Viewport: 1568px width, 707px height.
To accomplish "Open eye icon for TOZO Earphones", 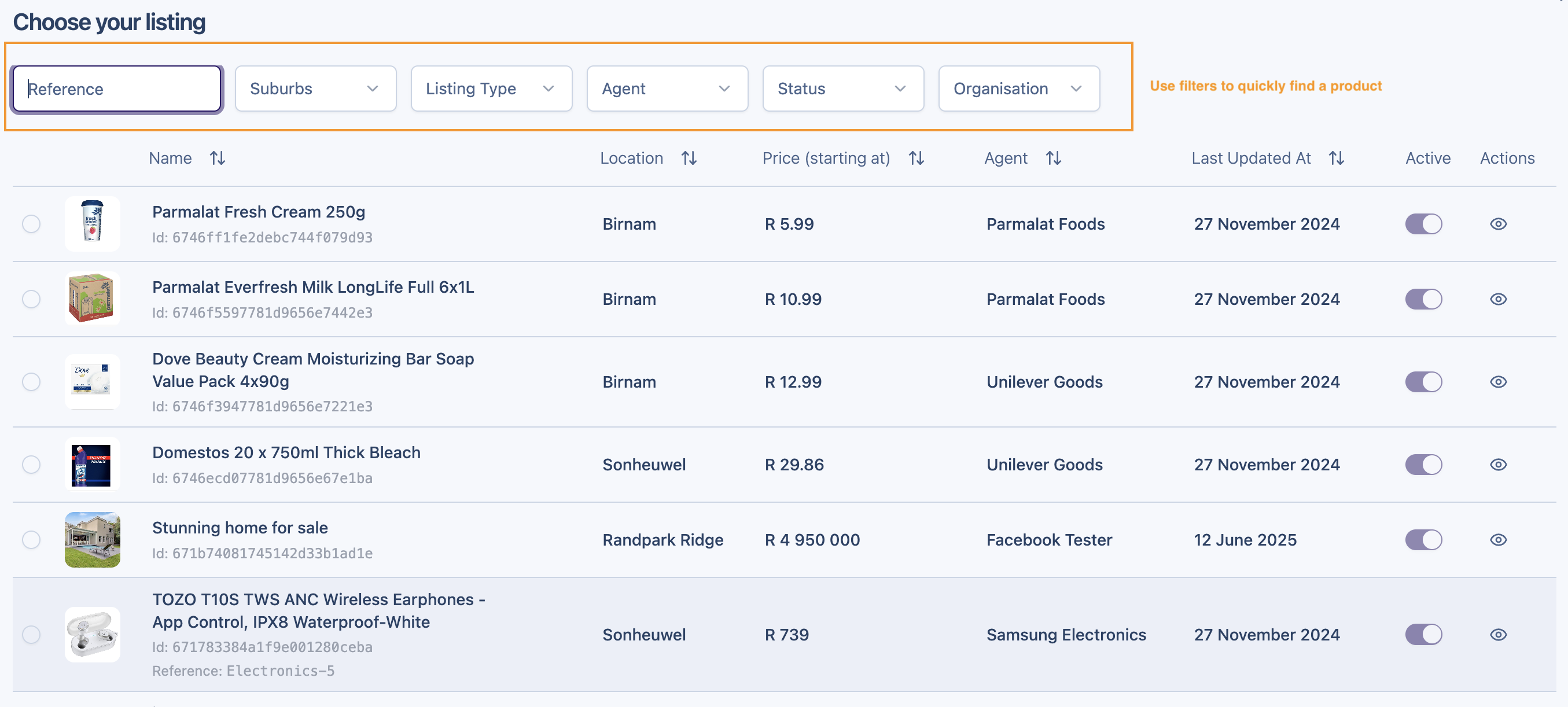I will [1498, 635].
